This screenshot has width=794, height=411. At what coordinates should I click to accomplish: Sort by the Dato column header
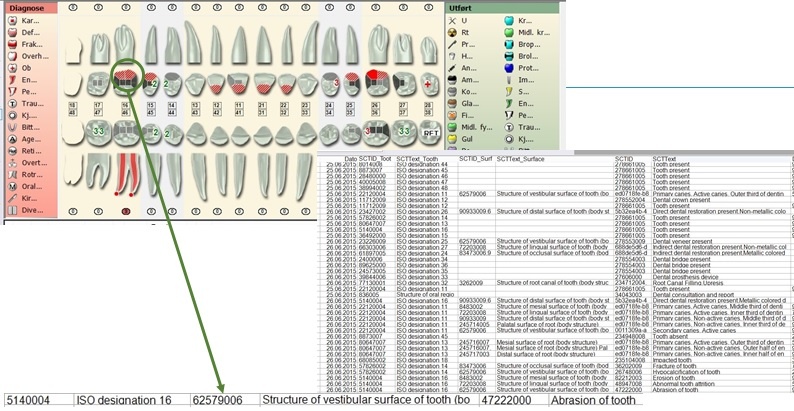coord(350,159)
